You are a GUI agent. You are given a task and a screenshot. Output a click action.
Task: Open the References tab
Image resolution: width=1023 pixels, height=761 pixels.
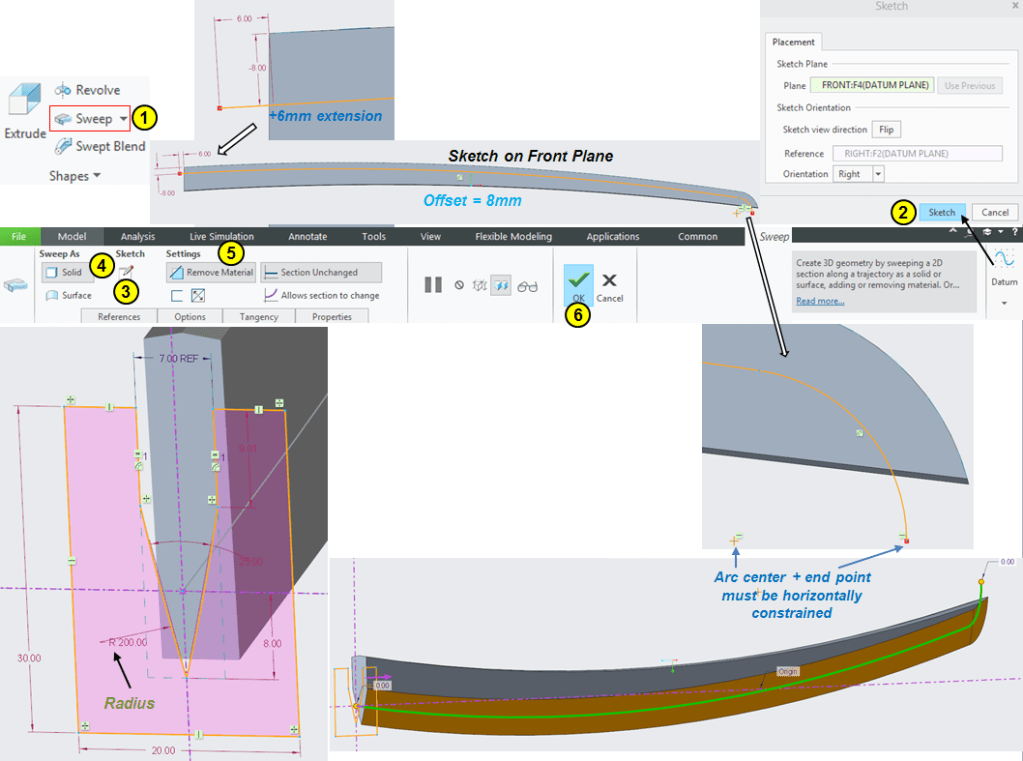118,317
